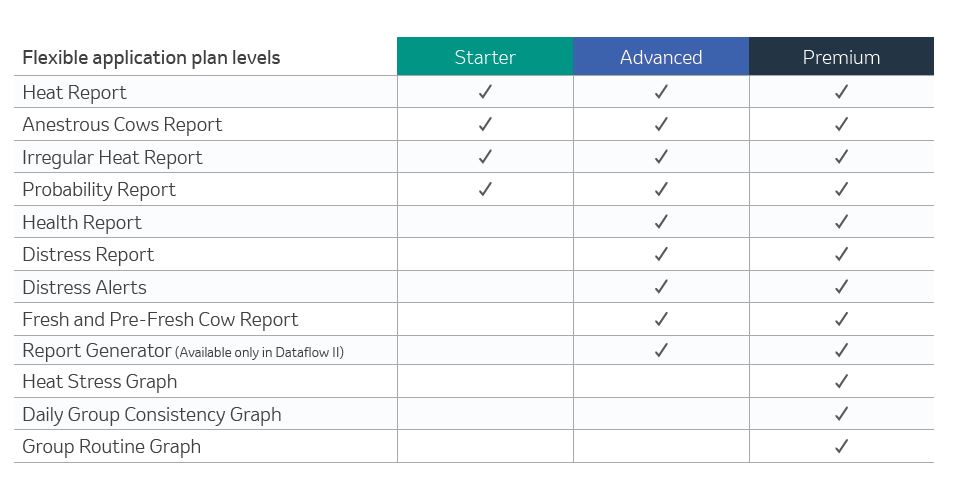Click the Distress Alerts checkmark under Advanced

(661, 286)
